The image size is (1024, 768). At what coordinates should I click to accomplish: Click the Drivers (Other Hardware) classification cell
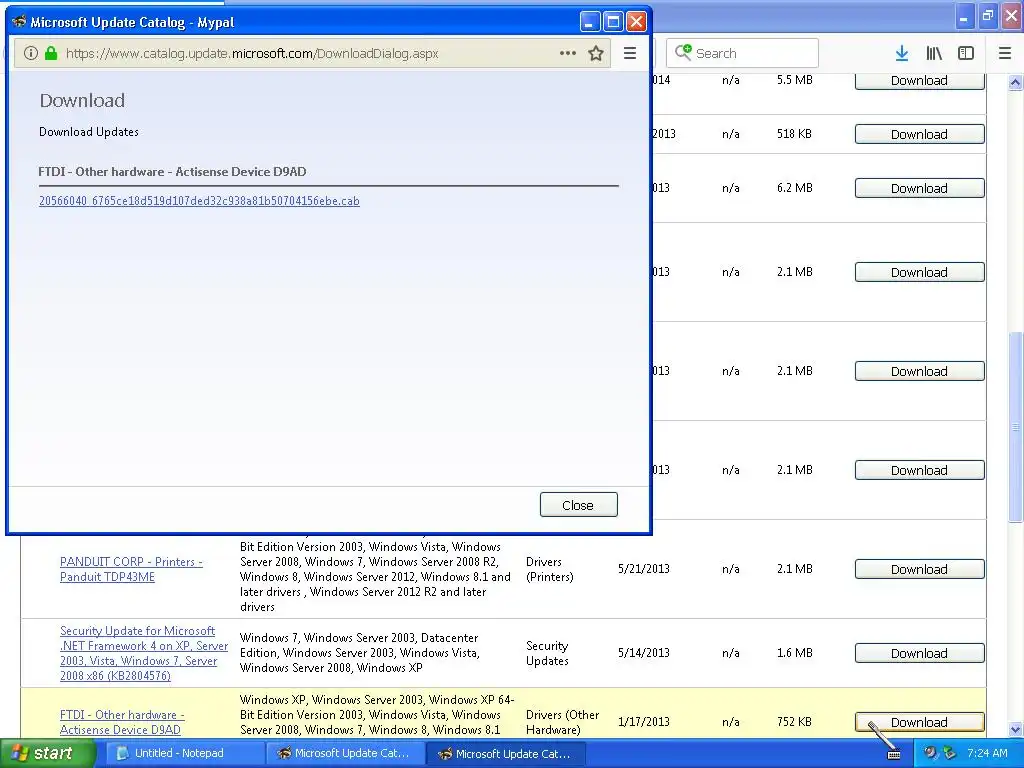(562, 722)
